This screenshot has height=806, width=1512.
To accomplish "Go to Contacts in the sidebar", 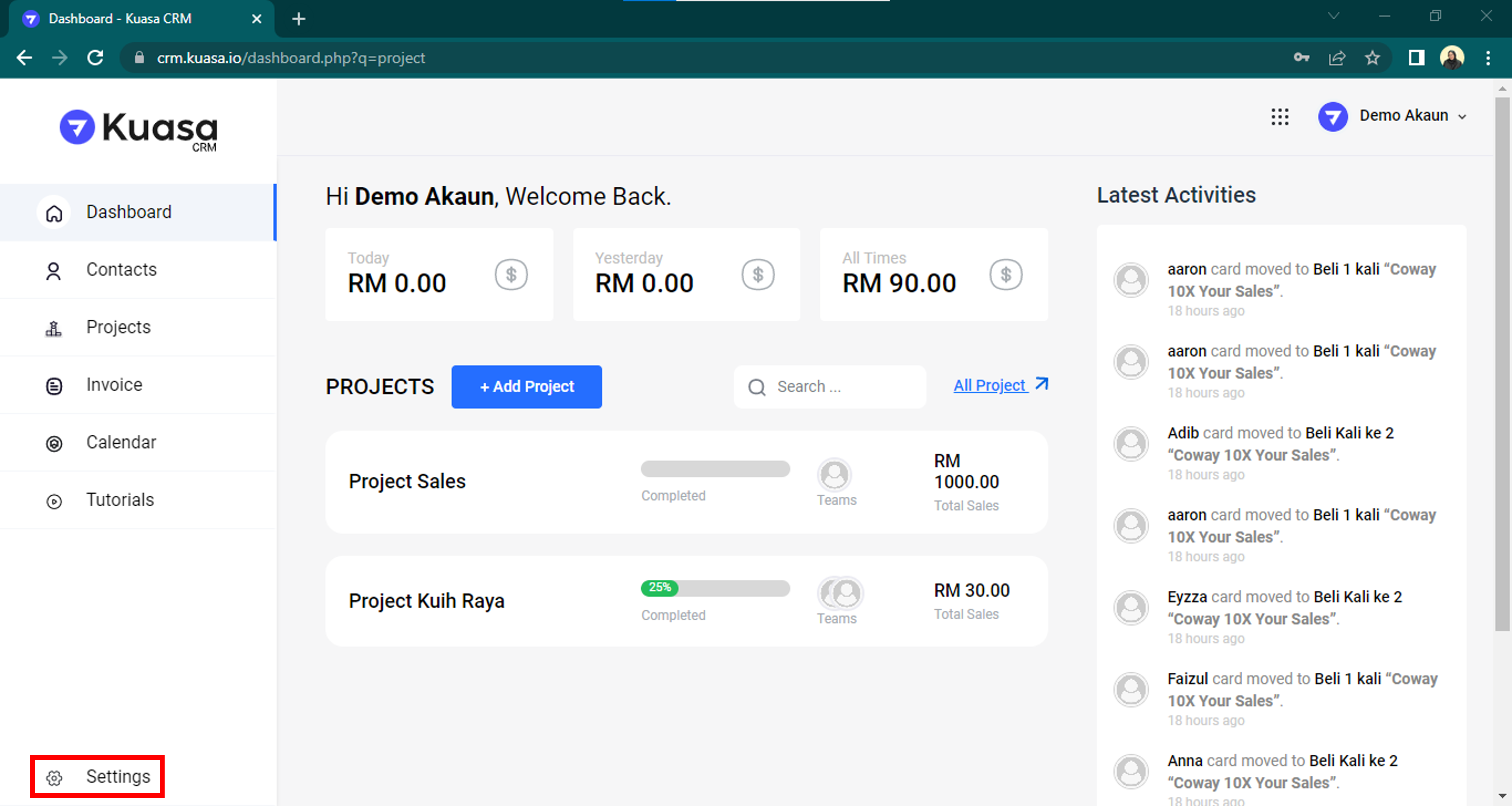I will tap(121, 269).
